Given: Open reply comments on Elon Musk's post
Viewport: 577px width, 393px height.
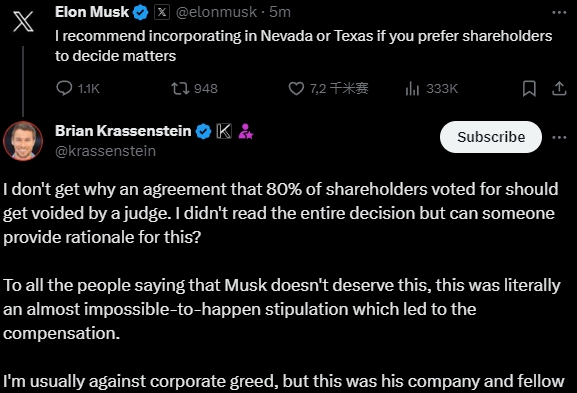Looking at the screenshot, I should [78, 88].
